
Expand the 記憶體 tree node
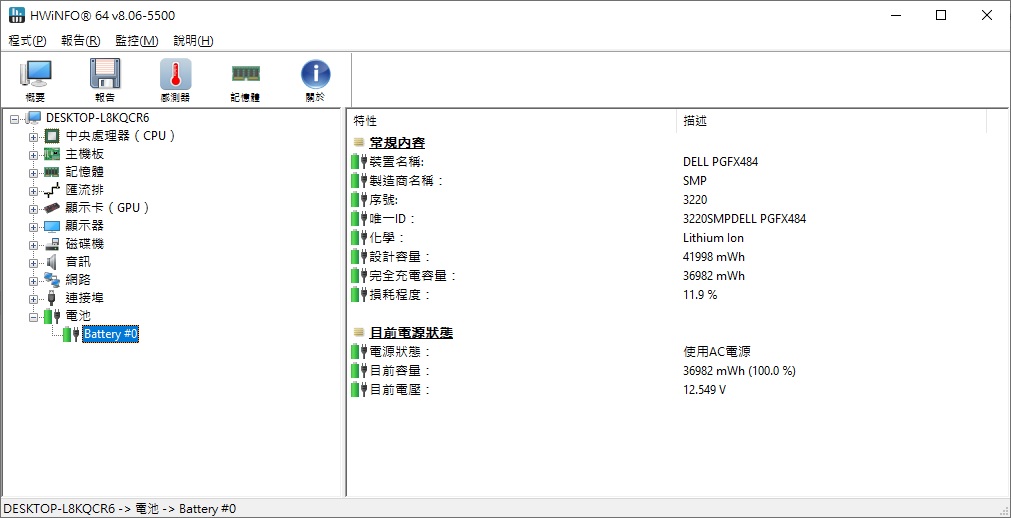(34, 173)
